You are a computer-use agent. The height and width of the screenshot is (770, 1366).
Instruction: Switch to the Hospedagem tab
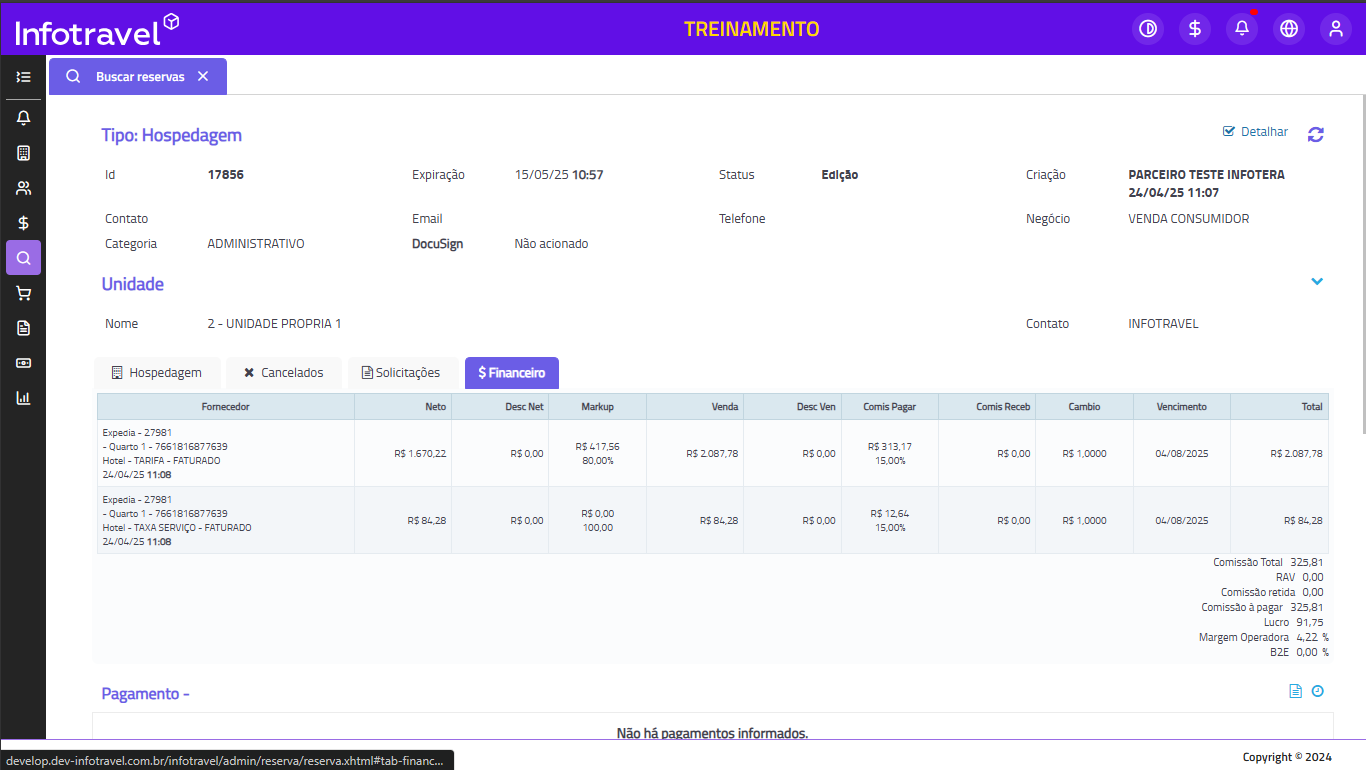[156, 373]
